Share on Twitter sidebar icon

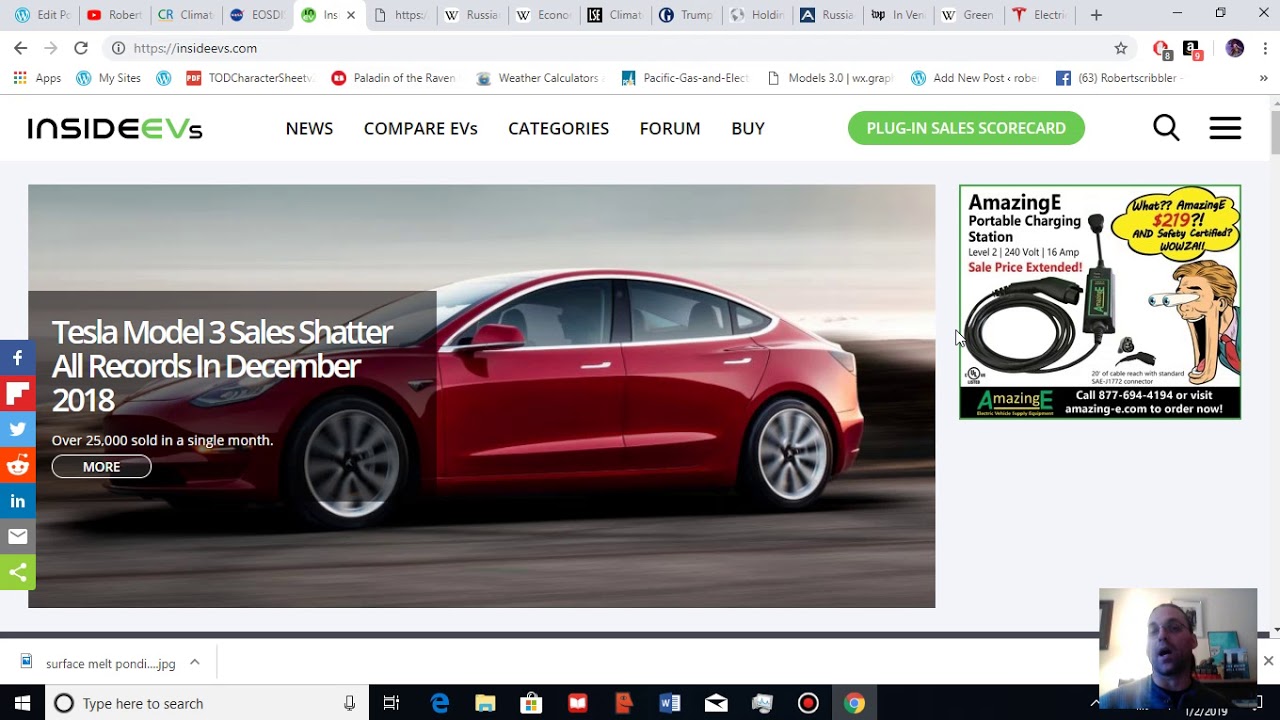tap(18, 430)
